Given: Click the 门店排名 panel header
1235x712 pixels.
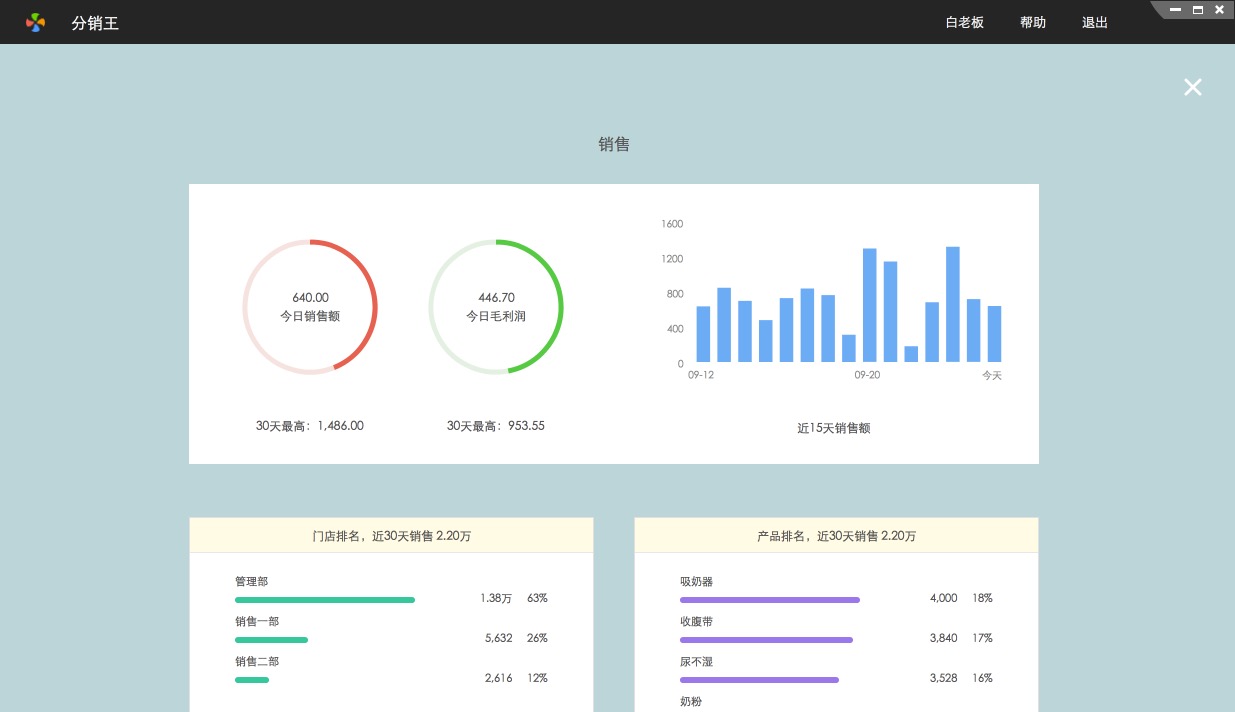Looking at the screenshot, I should 391,536.
